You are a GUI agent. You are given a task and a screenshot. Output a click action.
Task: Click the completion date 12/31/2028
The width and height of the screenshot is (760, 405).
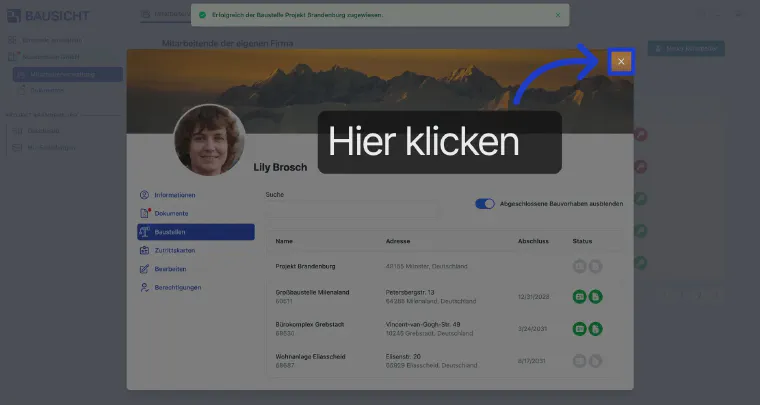(x=534, y=296)
